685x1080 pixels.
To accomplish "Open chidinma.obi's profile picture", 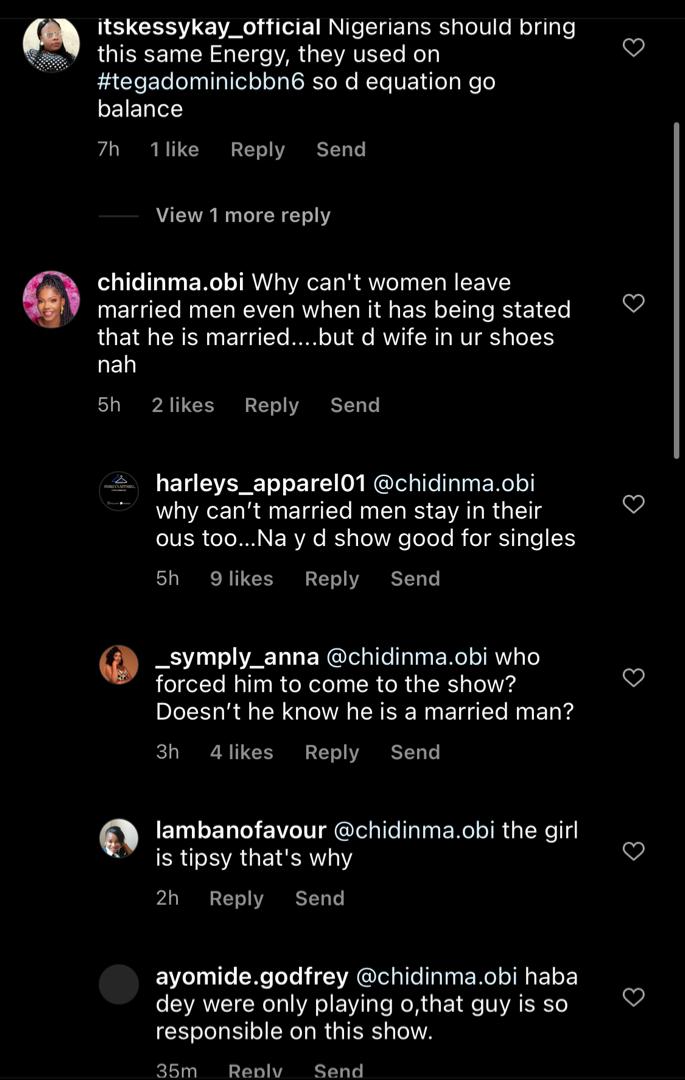I will tap(51, 299).
